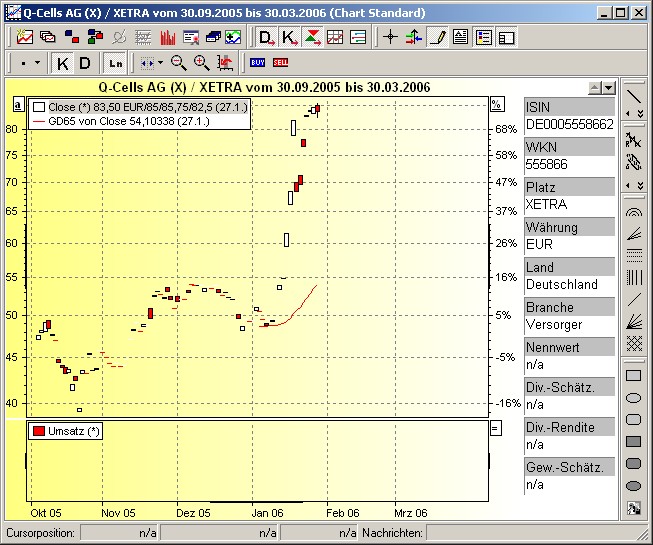The image size is (653, 545).
Task: Click the text document info icon
Action: coord(461,37)
